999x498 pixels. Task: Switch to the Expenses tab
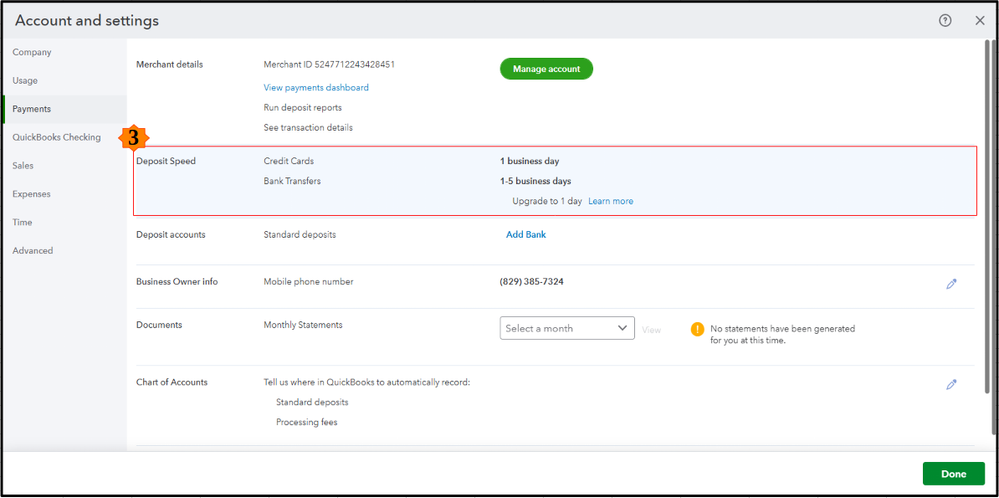point(31,194)
